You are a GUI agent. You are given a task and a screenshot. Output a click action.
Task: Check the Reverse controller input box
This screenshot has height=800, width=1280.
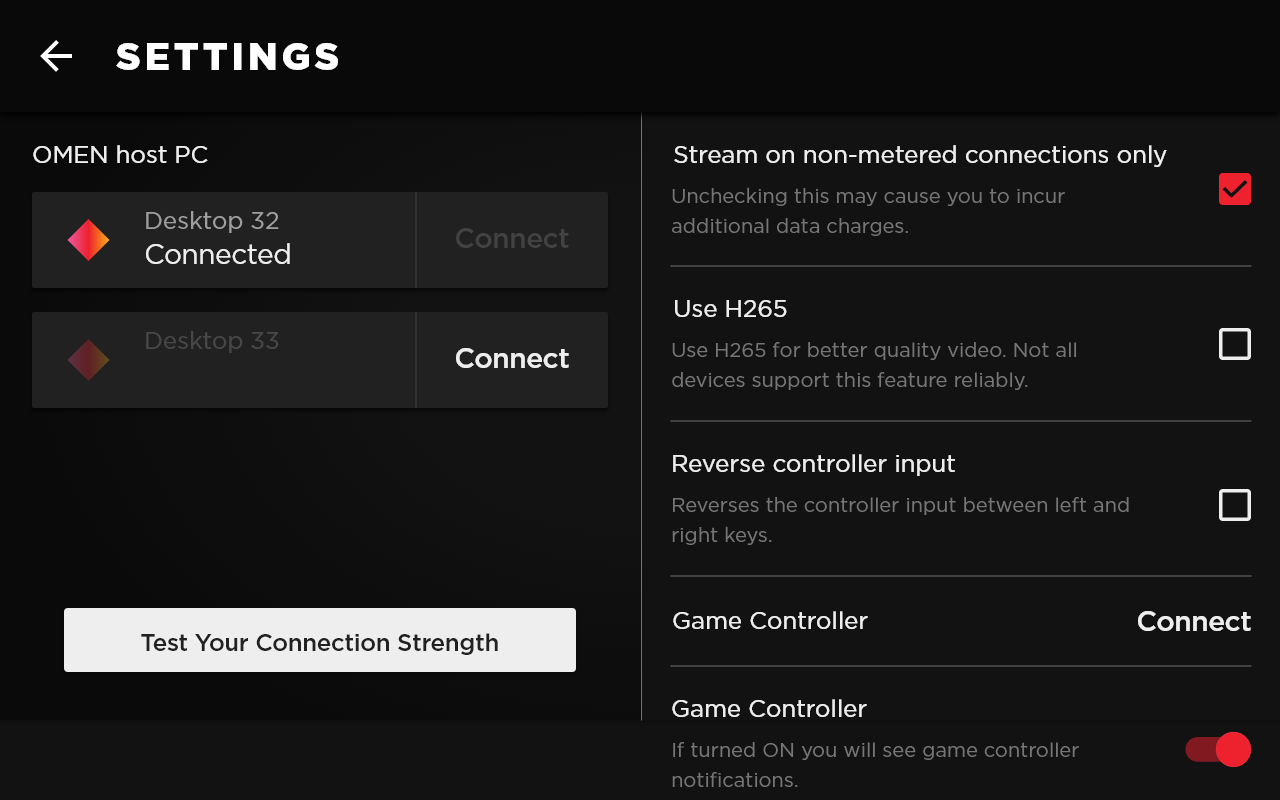1234,505
